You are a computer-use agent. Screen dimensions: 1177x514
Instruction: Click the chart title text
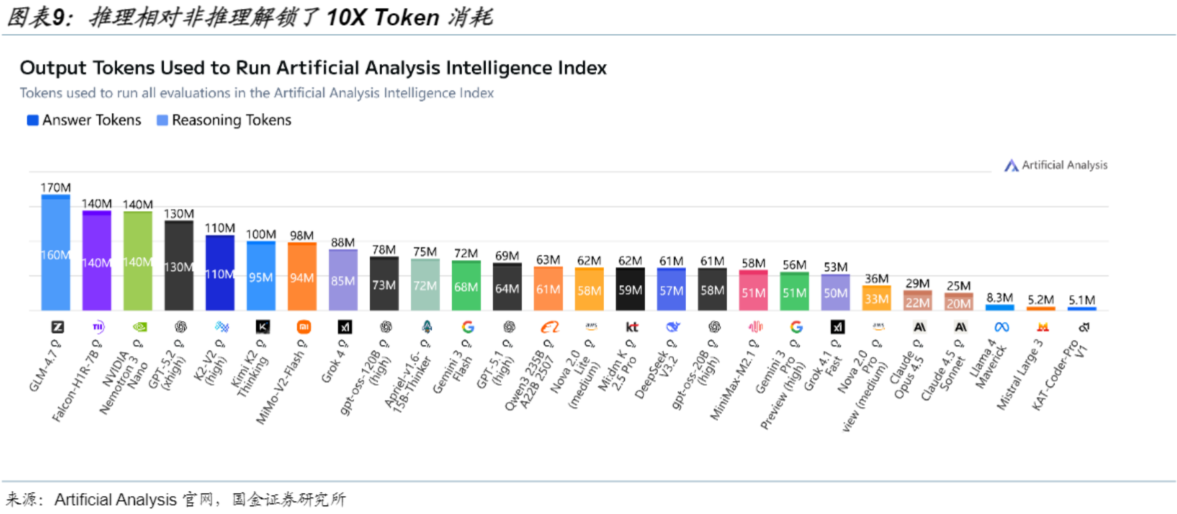coord(313,68)
